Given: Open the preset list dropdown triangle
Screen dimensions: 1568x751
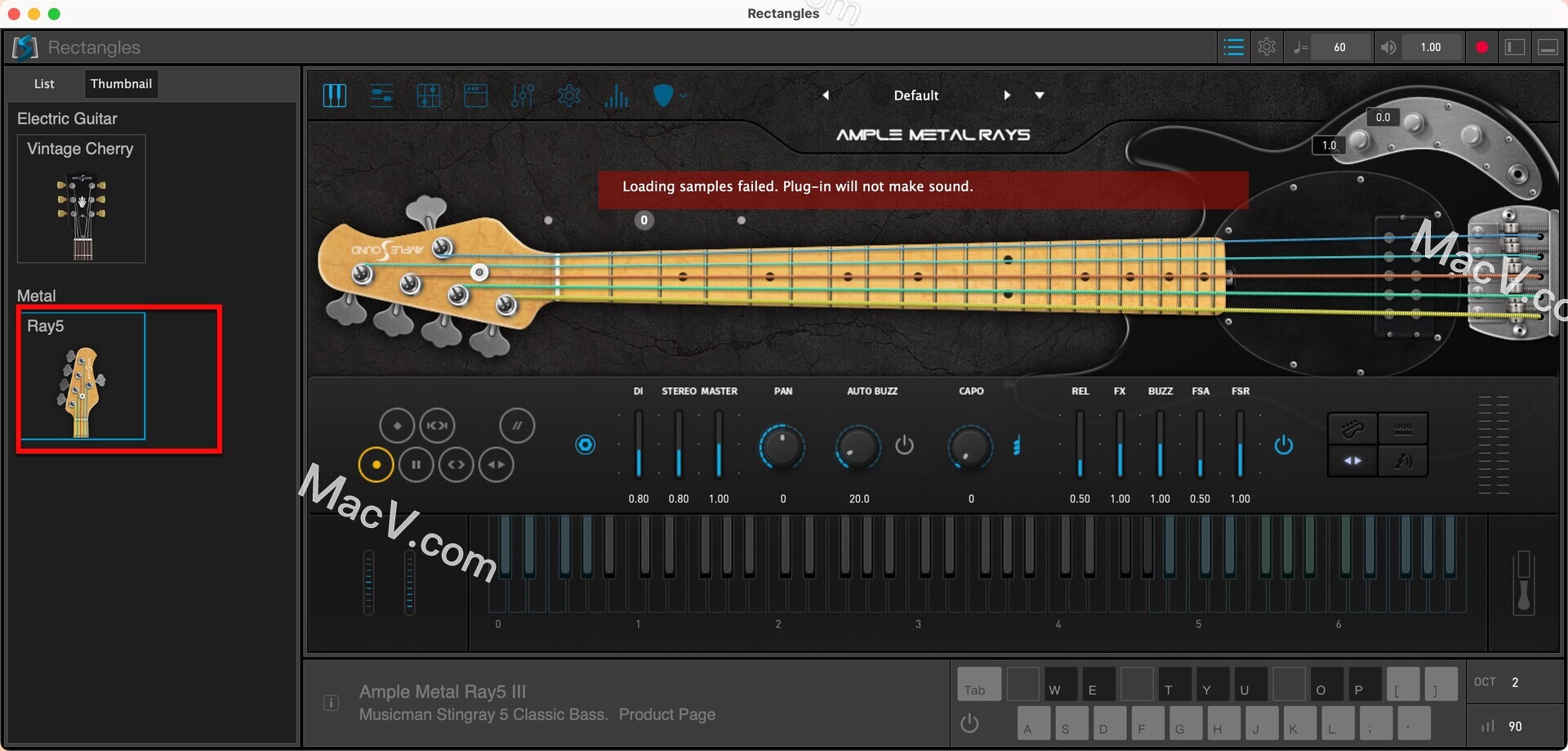Looking at the screenshot, I should pos(1040,96).
